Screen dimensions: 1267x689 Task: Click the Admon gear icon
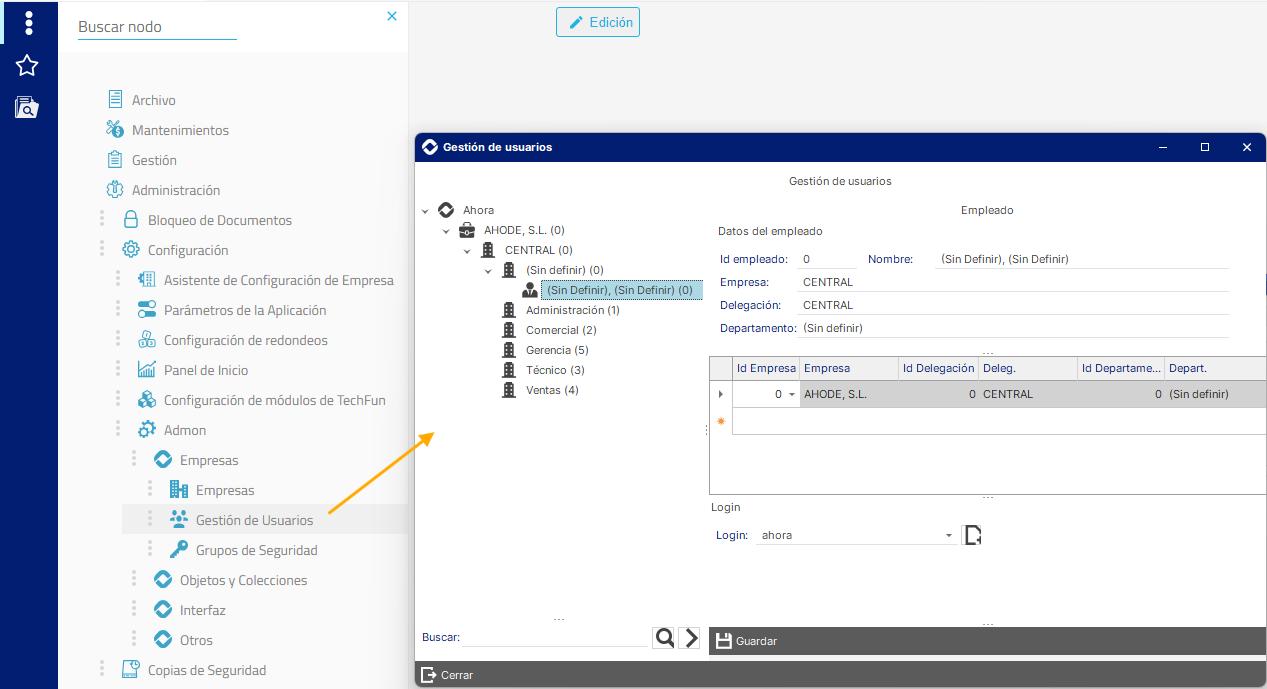[x=147, y=430]
